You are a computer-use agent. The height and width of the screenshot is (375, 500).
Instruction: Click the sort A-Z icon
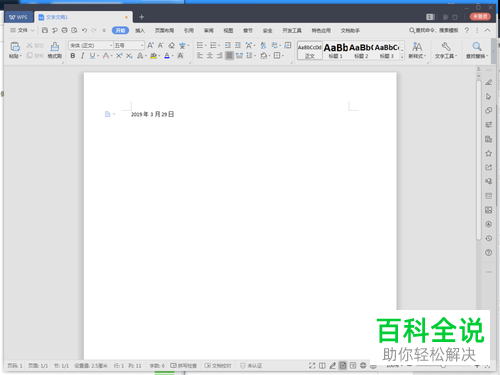(263, 45)
